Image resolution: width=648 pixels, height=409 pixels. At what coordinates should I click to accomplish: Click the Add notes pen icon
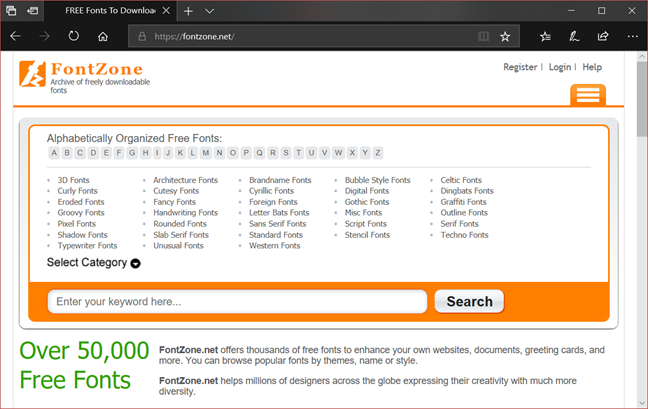(x=574, y=36)
